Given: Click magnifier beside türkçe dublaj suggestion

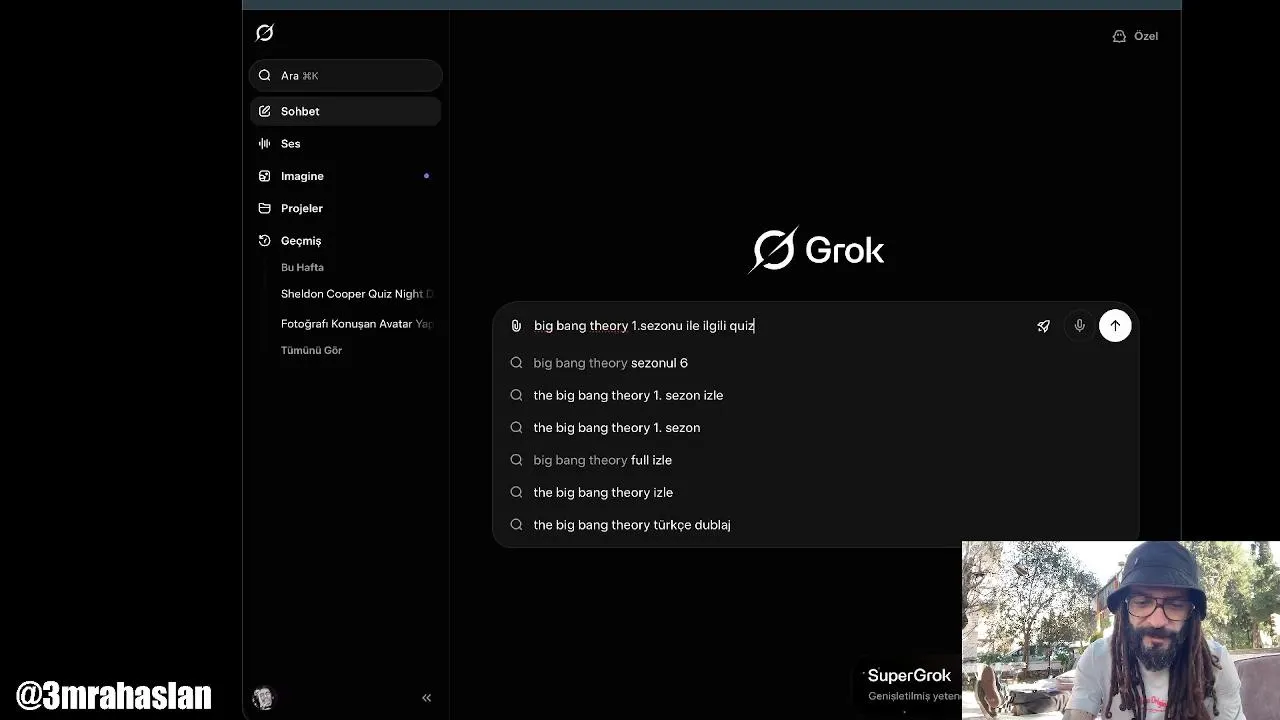Looking at the screenshot, I should [516, 524].
